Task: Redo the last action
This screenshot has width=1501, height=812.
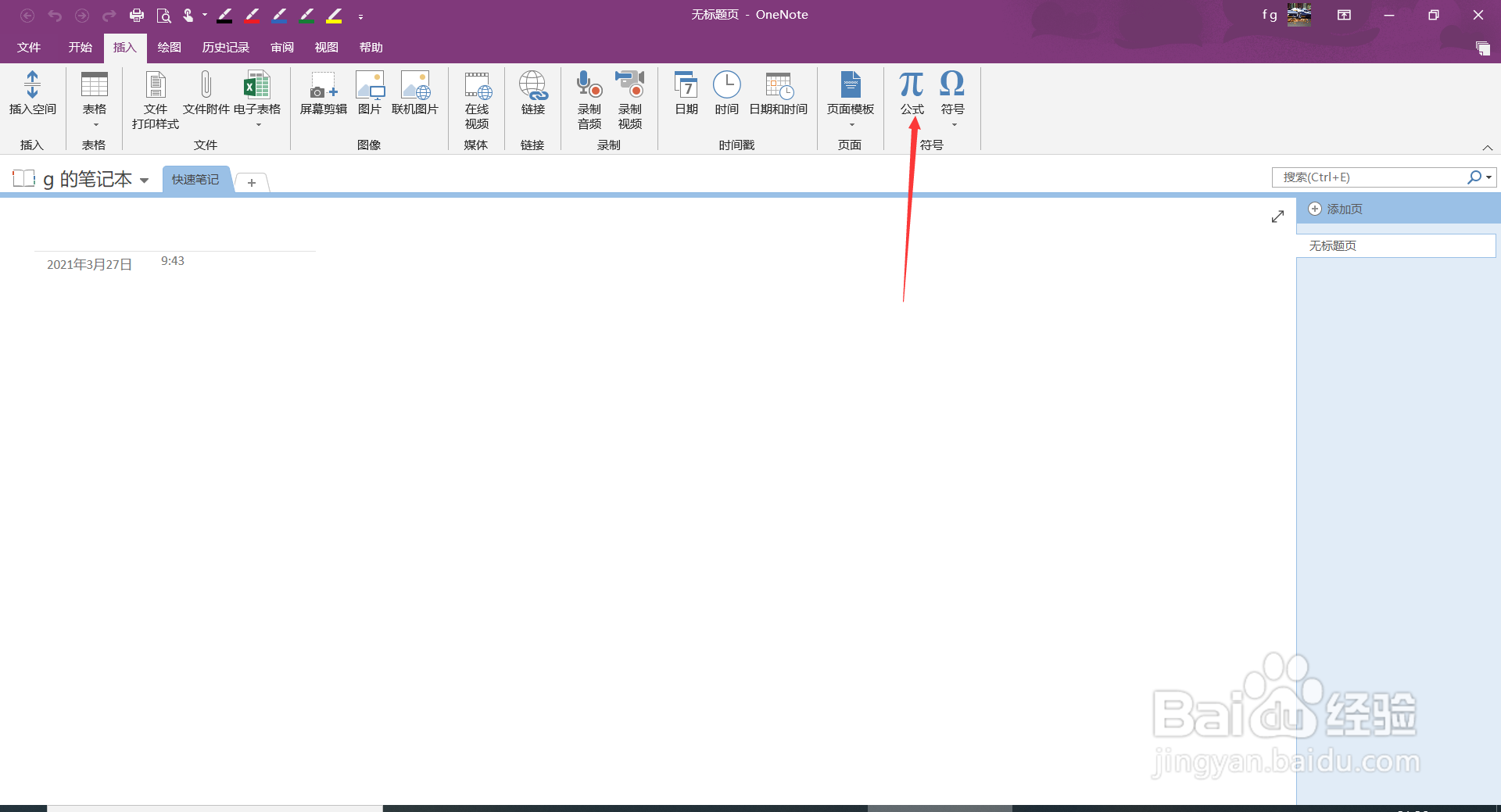Action: [x=109, y=15]
